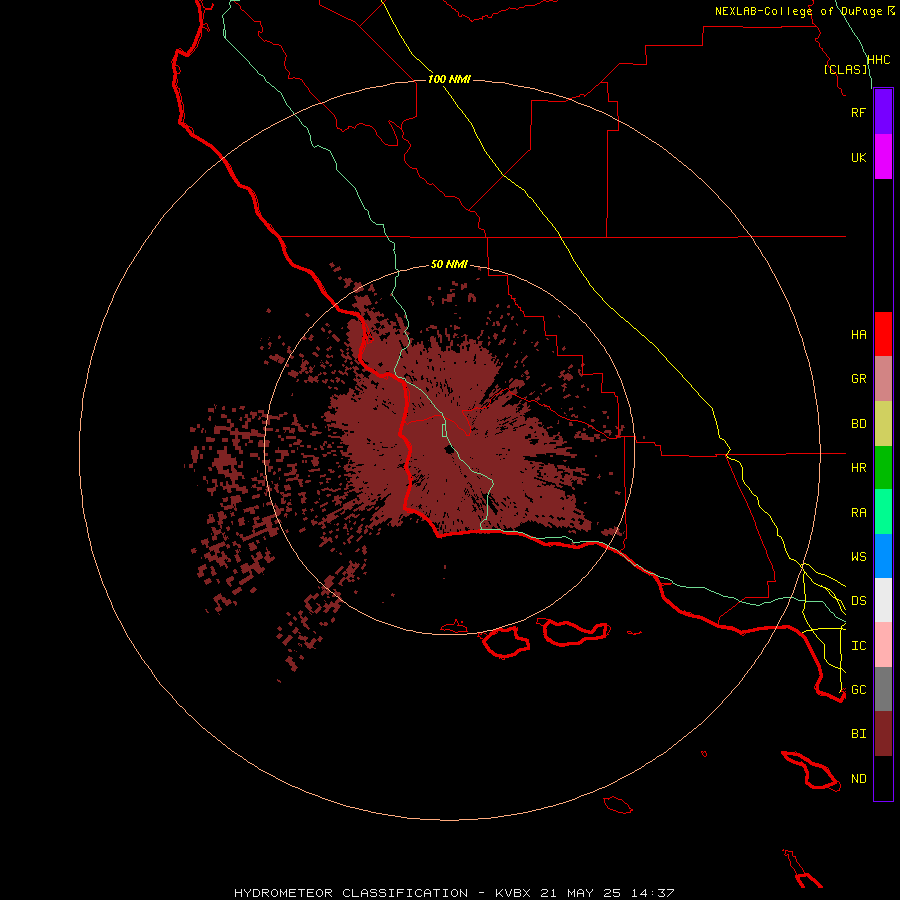Click the RA legend label
The height and width of the screenshot is (900, 900).
point(858,513)
